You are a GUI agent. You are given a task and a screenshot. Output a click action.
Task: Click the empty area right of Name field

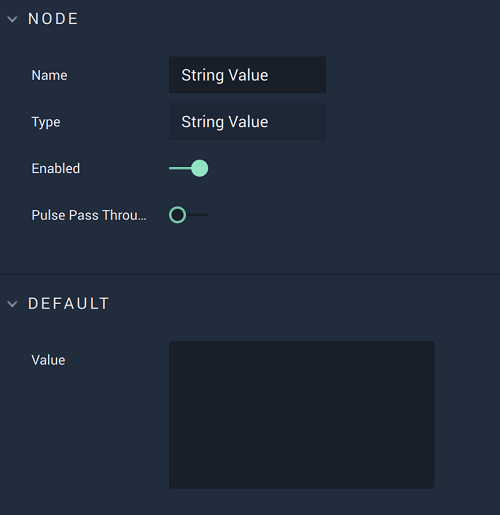pyautogui.click(x=413, y=75)
